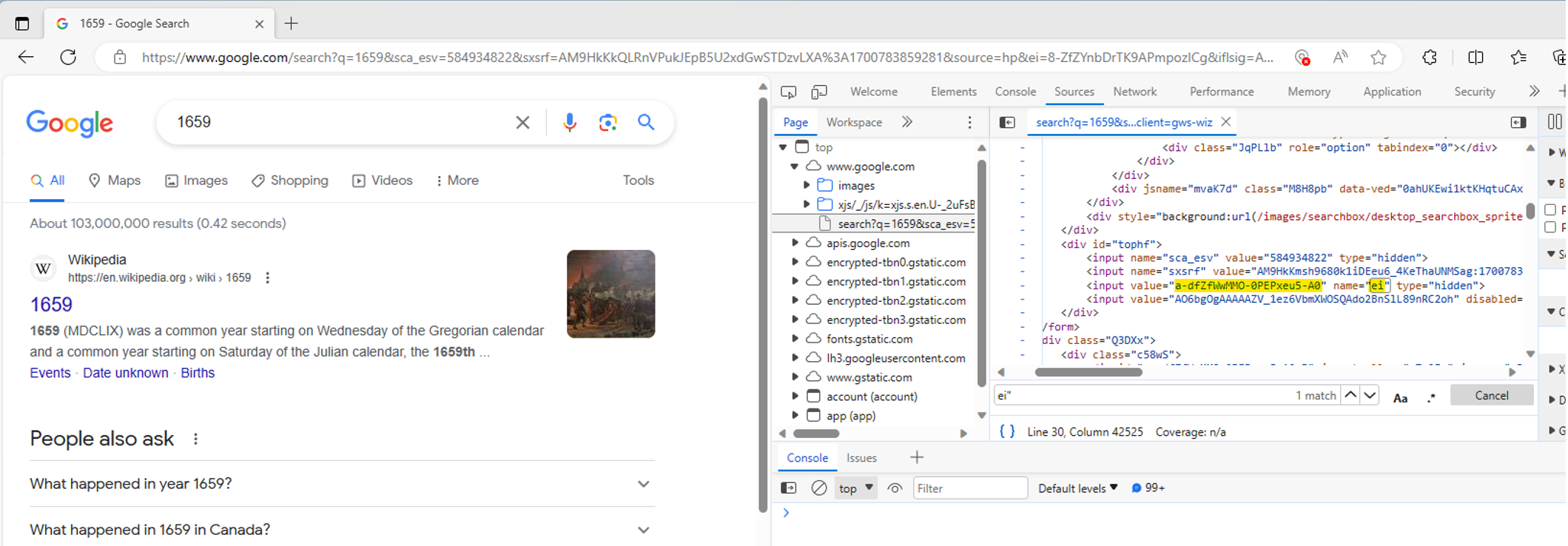Image resolution: width=1568 pixels, height=546 pixels.
Task: Click the source code horizontal scrollbar
Action: tap(1088, 372)
